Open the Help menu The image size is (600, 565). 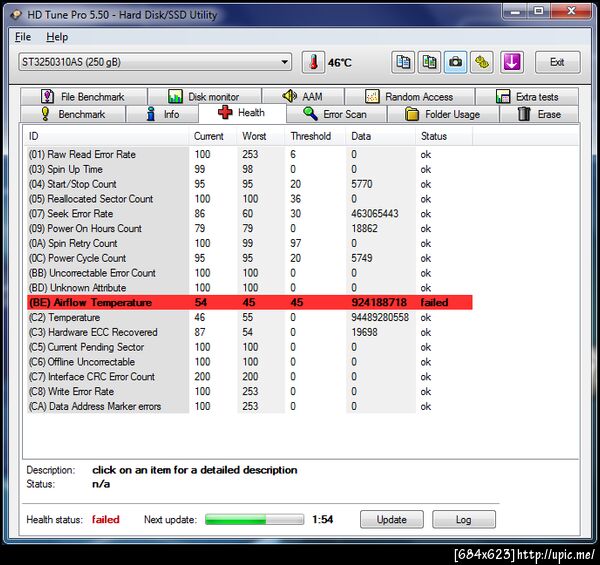point(57,37)
